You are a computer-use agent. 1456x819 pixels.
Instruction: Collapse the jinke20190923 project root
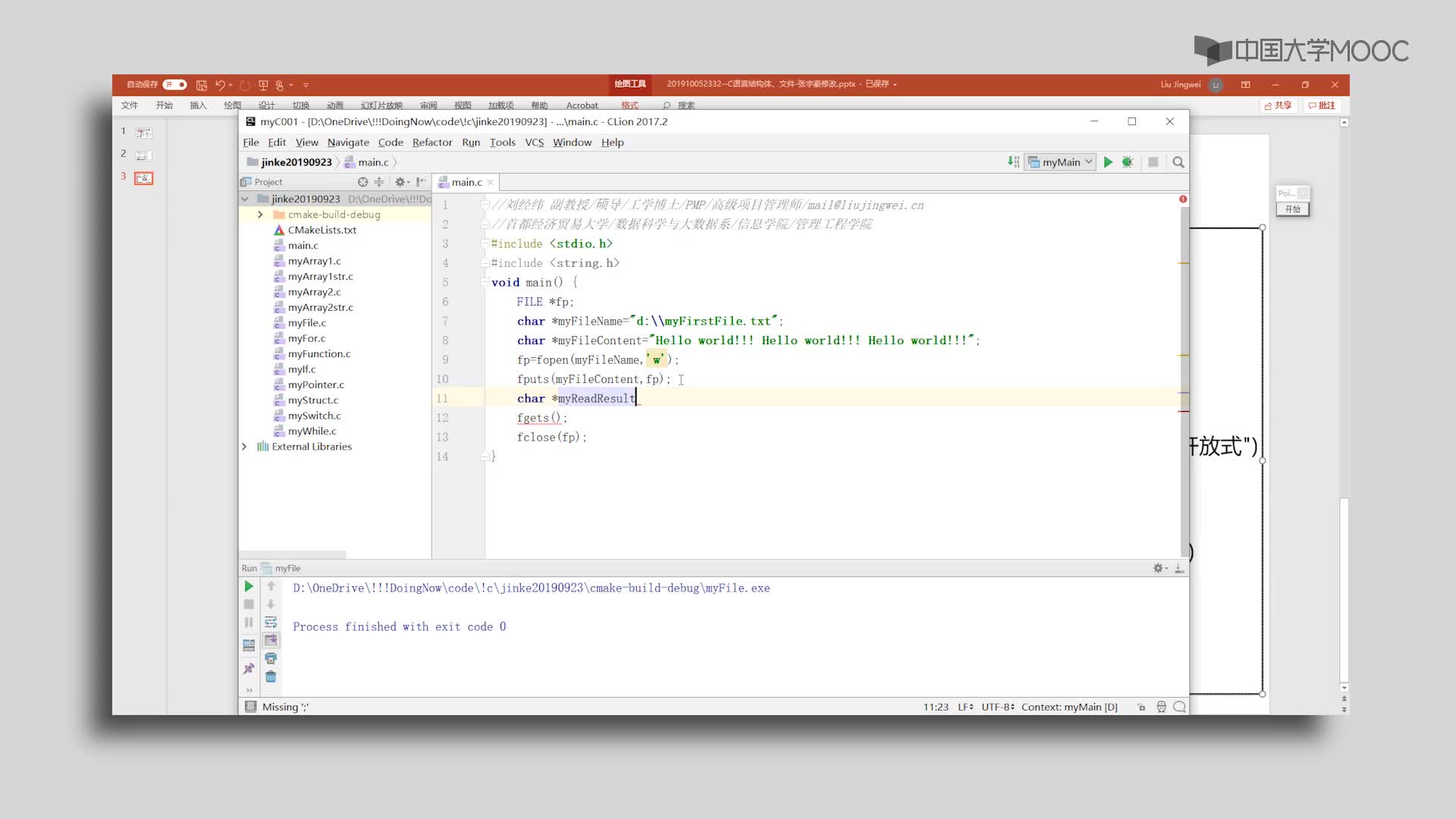[245, 199]
